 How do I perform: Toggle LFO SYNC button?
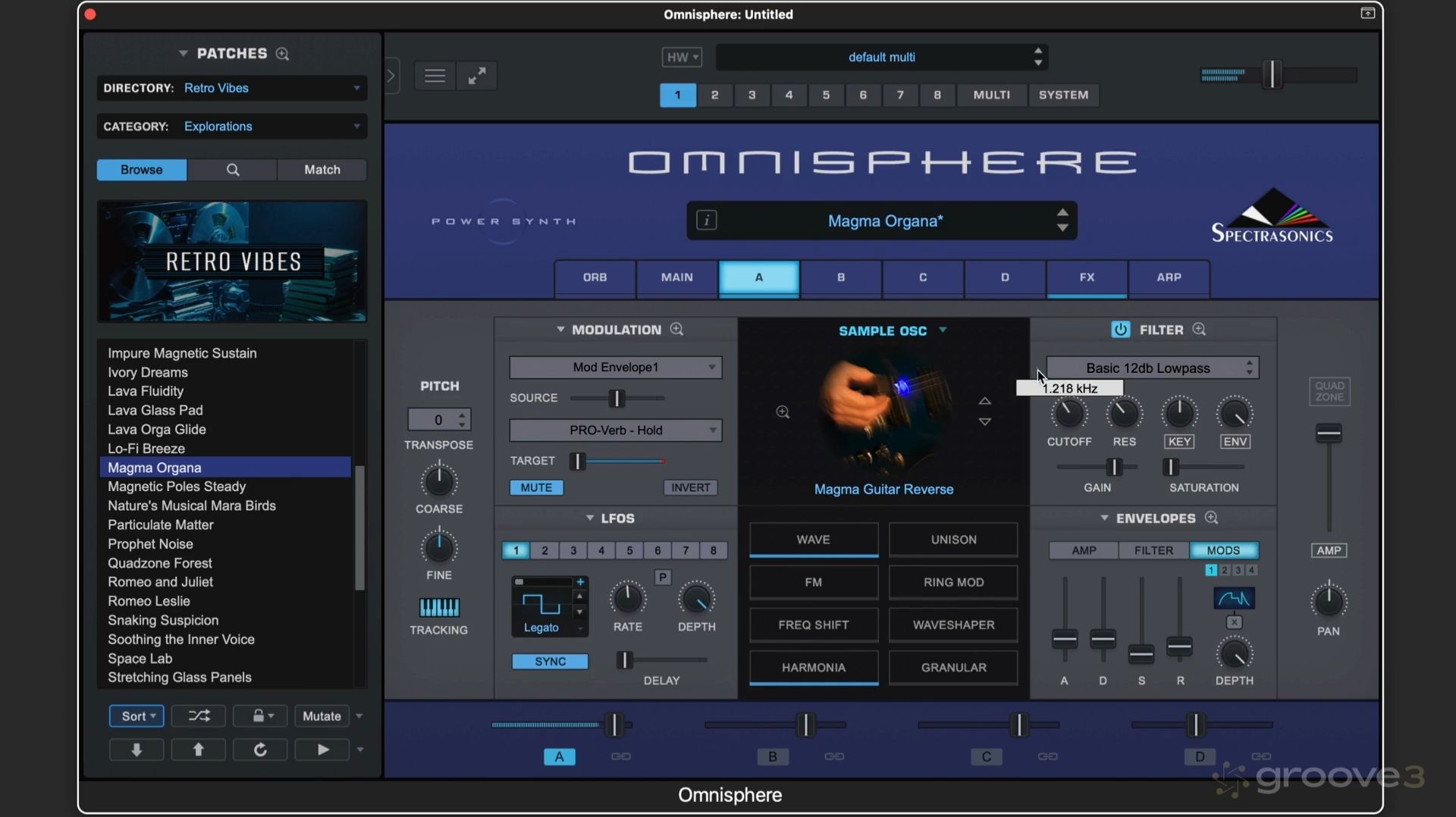point(550,662)
